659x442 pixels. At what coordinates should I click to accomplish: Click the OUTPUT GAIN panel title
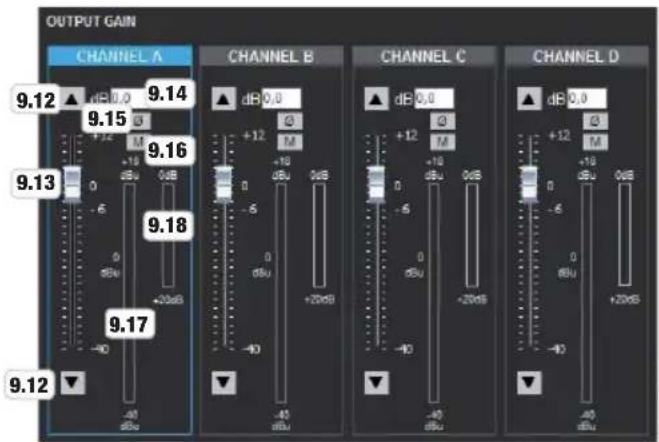[x=91, y=21]
